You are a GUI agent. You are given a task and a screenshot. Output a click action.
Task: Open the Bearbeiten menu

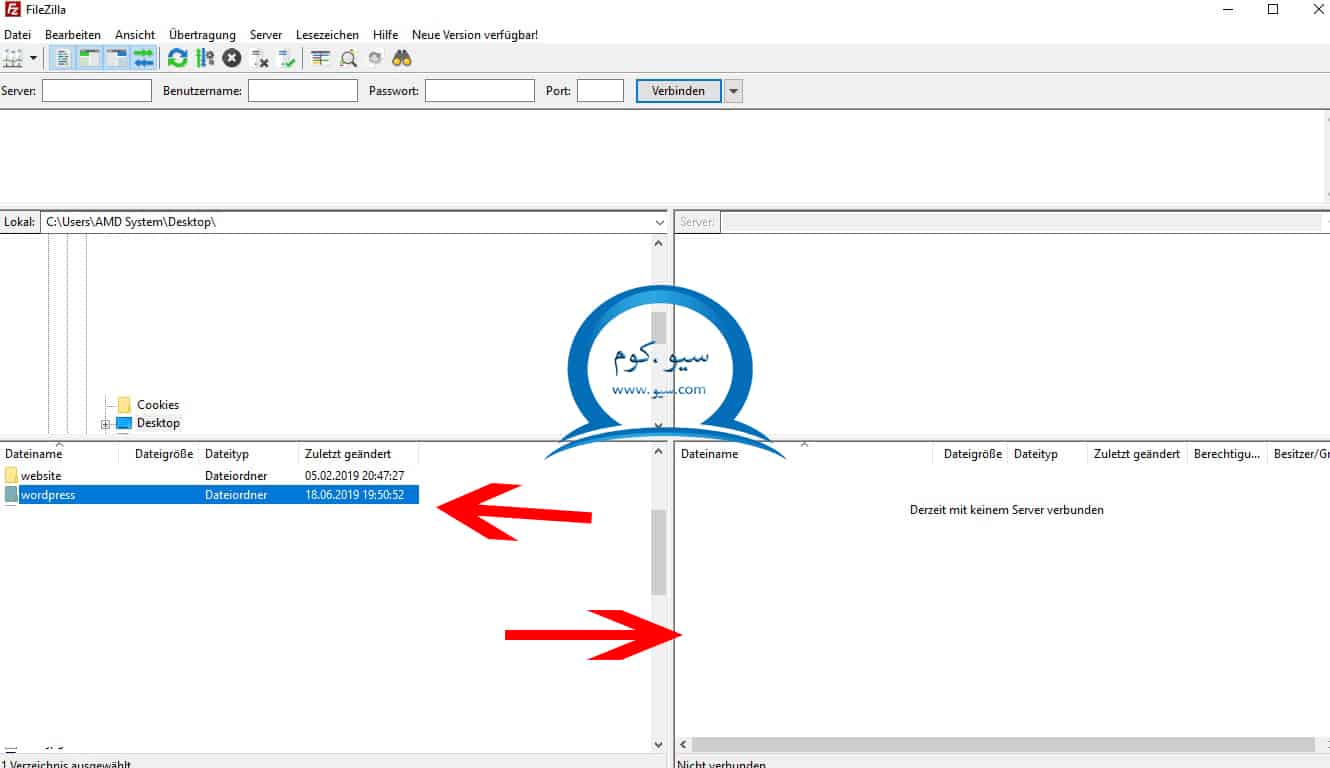(73, 34)
